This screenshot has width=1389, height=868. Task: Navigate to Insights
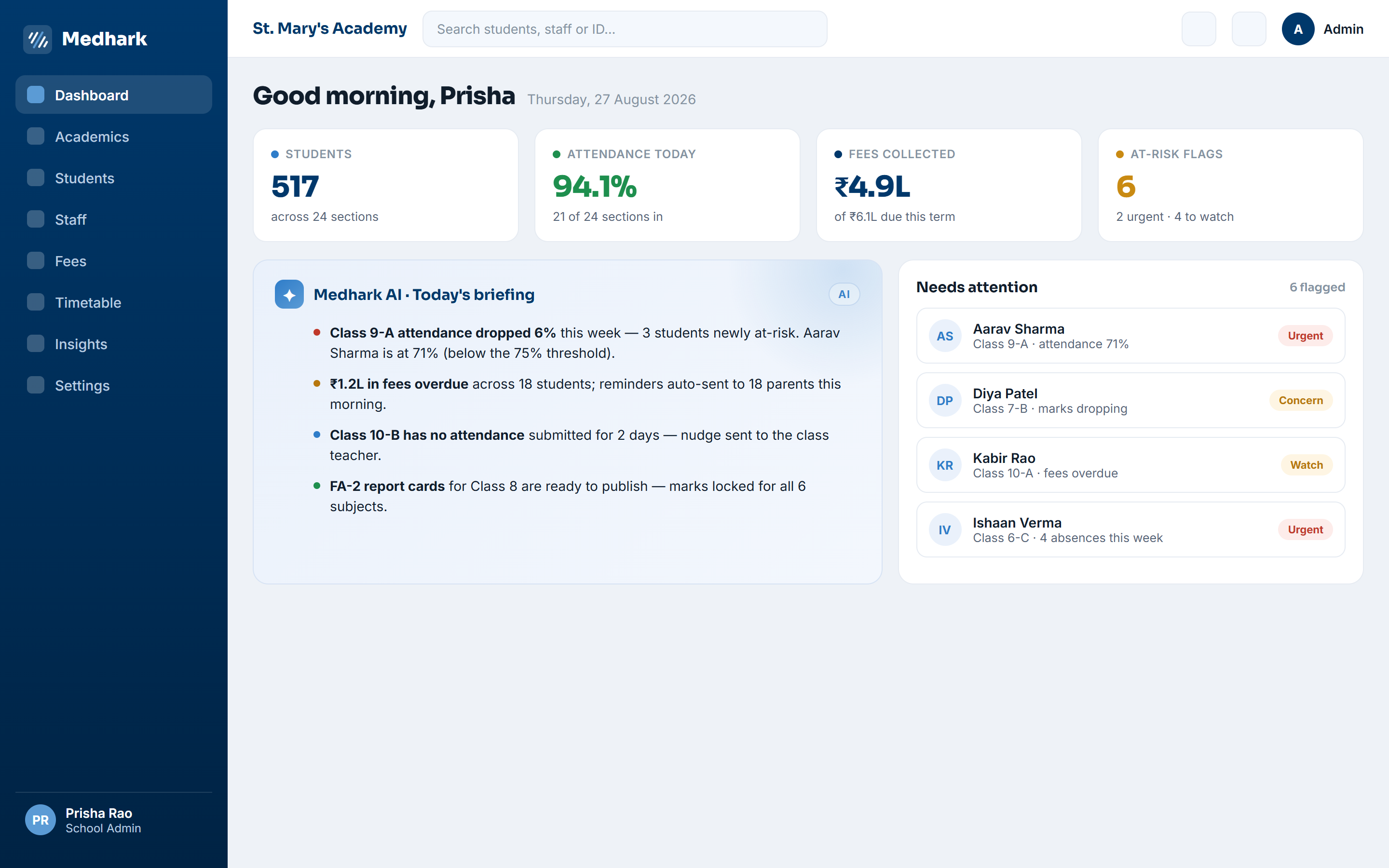coord(114,343)
